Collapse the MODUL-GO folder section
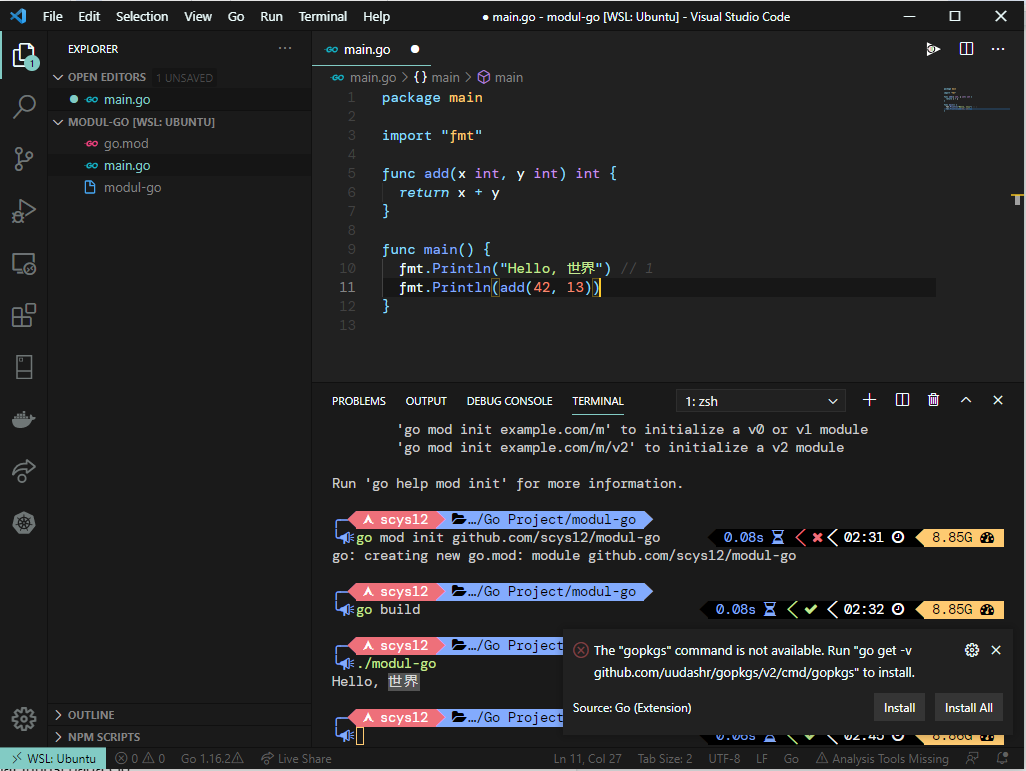 click(x=58, y=122)
